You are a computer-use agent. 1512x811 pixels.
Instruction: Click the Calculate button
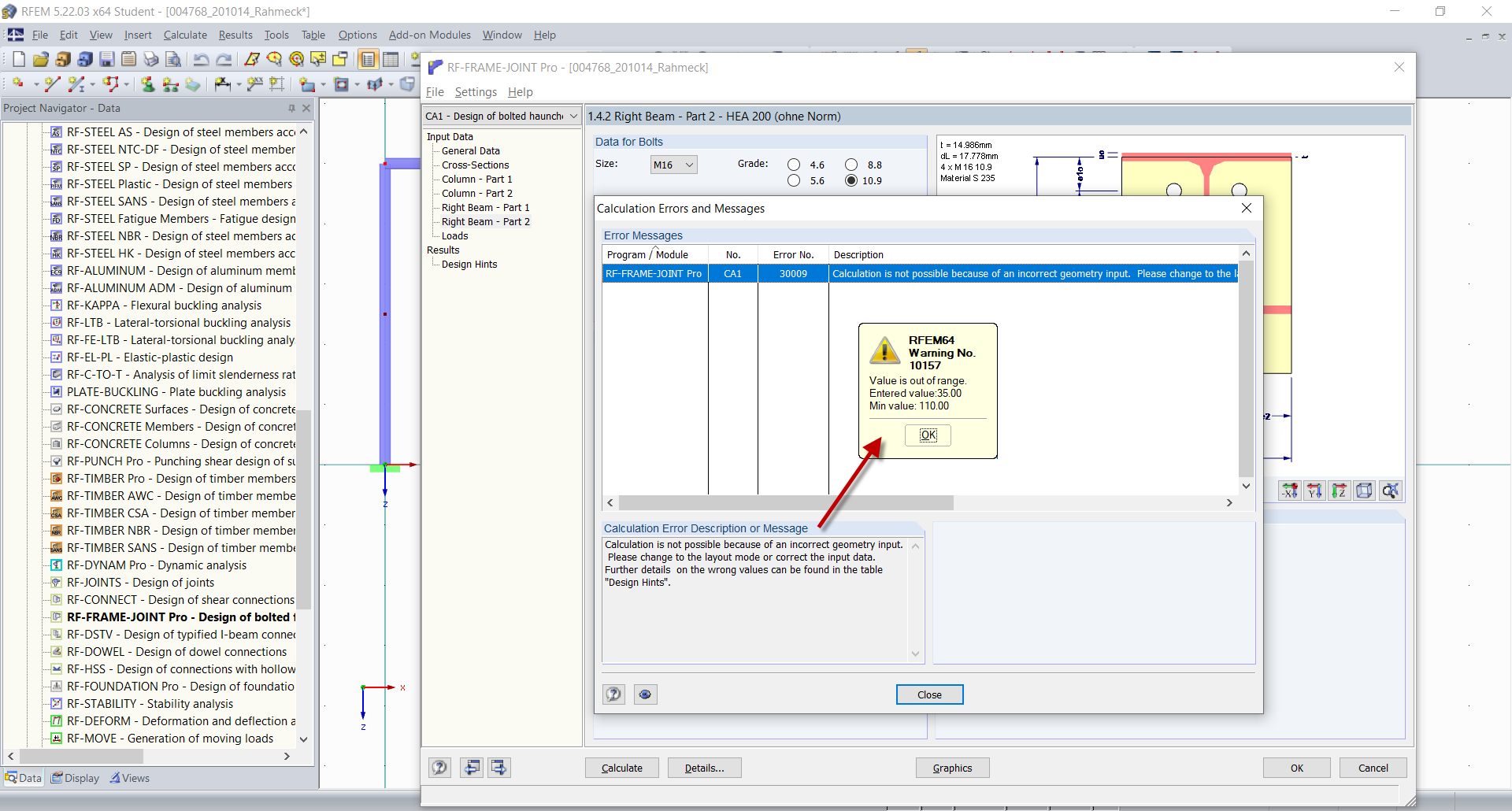tap(622, 768)
